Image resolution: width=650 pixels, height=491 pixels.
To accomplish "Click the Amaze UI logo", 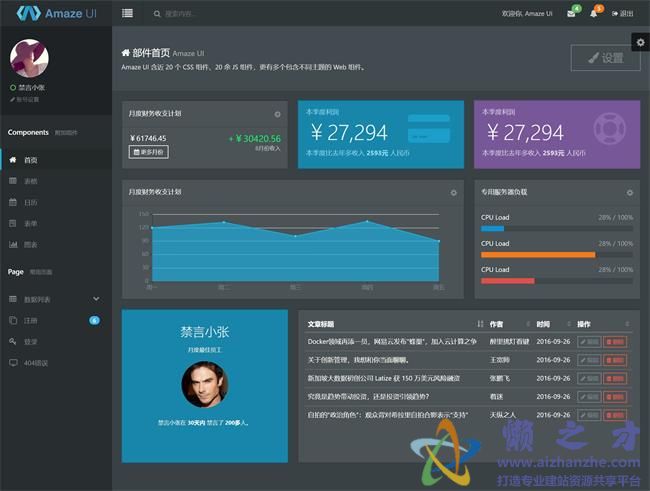I will tap(56, 13).
